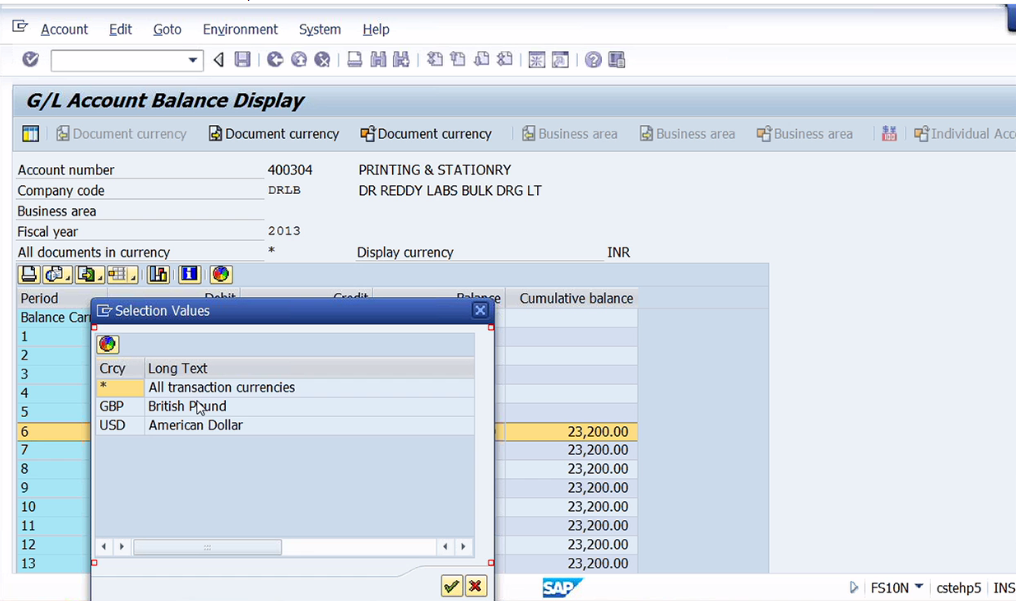Click Document currency button with overlapping-squares icon
Viewport: 1016px width, 601px height.
pyautogui.click(x=426, y=133)
